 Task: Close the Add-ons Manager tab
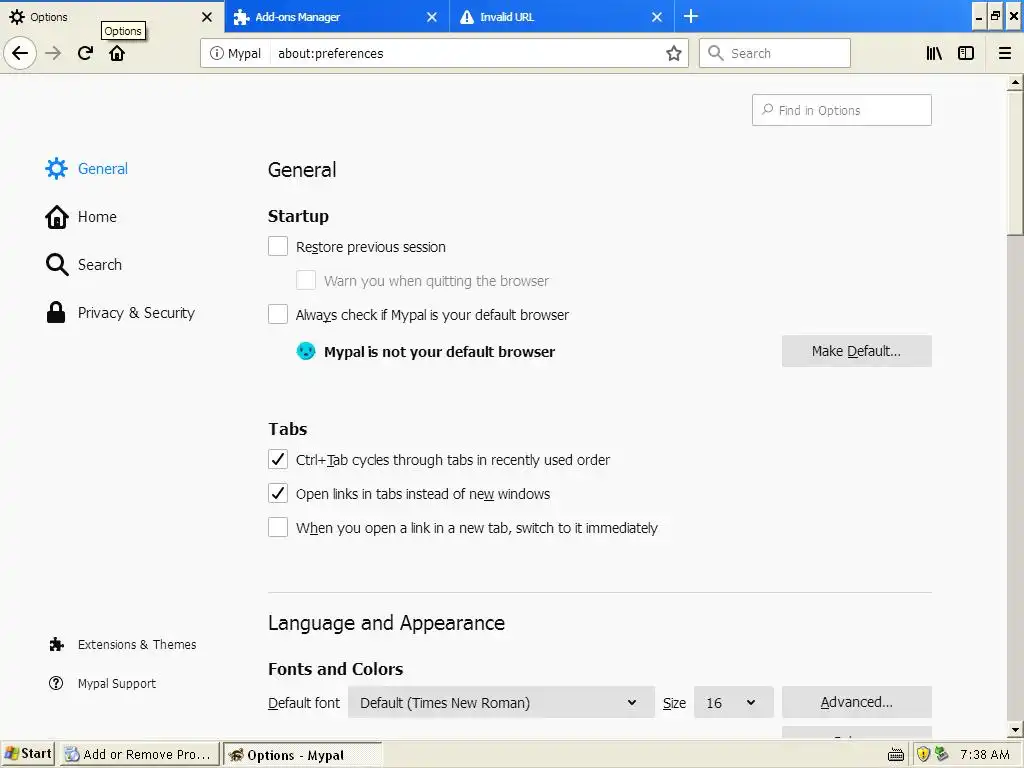point(432,17)
